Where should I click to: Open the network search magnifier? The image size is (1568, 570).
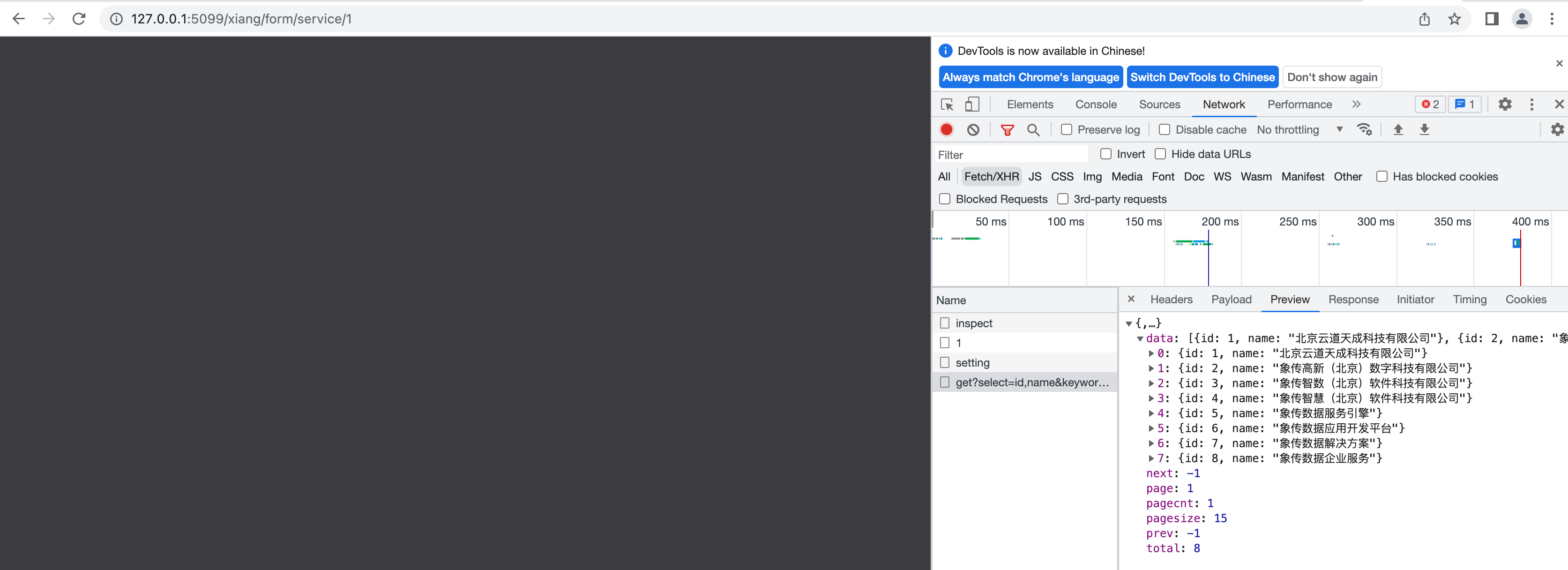[1033, 130]
